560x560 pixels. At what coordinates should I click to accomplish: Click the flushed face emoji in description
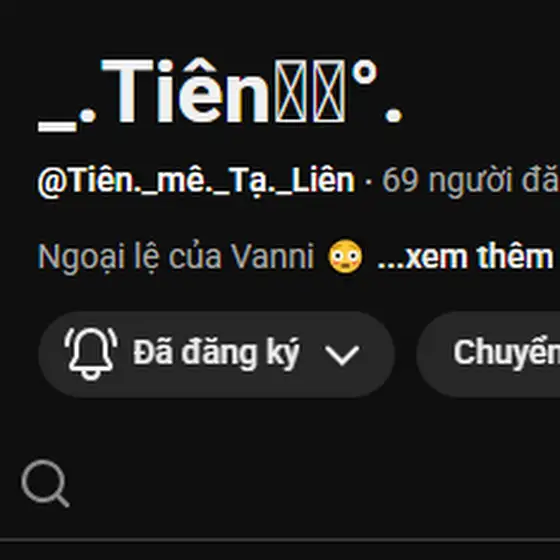coord(345,256)
